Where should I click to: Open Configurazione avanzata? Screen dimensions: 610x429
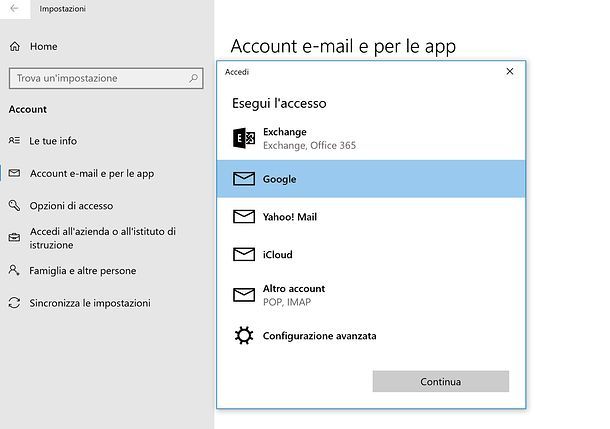point(371,336)
